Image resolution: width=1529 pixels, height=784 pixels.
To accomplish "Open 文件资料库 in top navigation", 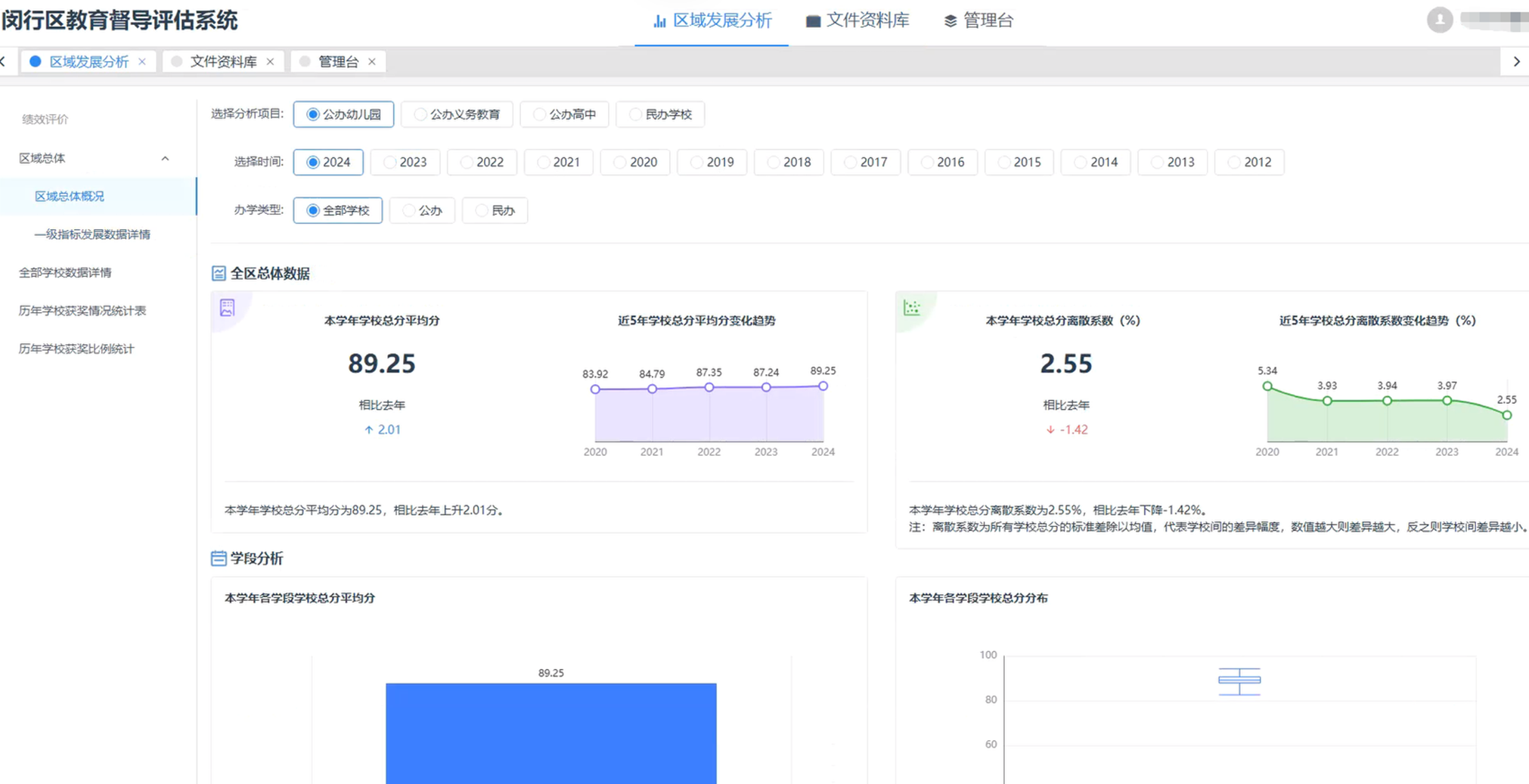I will (x=858, y=20).
